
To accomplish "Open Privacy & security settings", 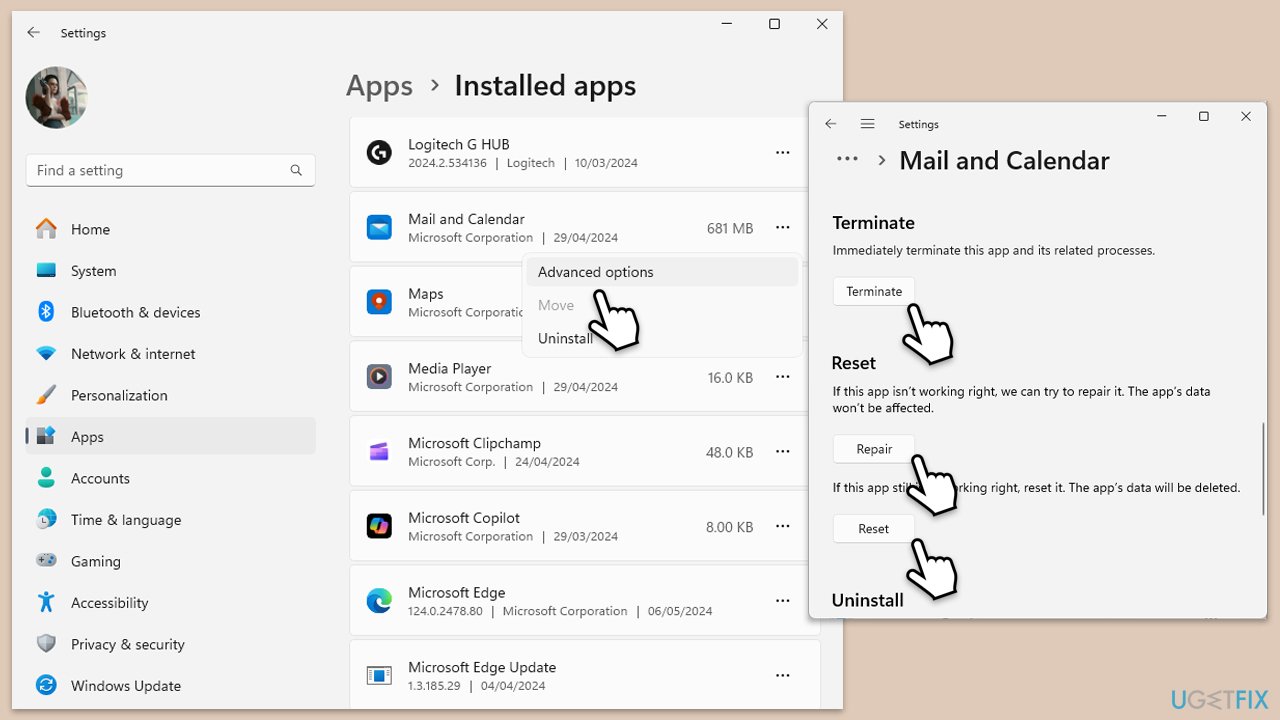I will coord(171,644).
